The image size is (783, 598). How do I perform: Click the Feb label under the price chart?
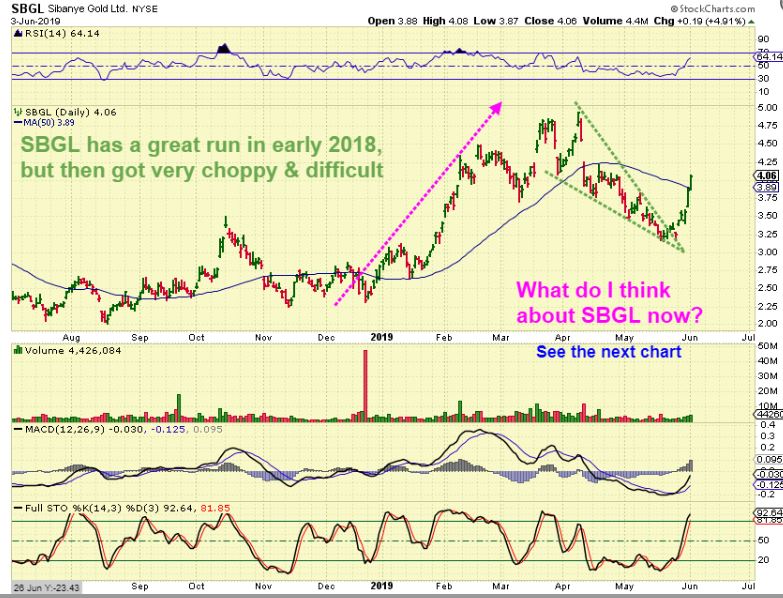pos(444,338)
